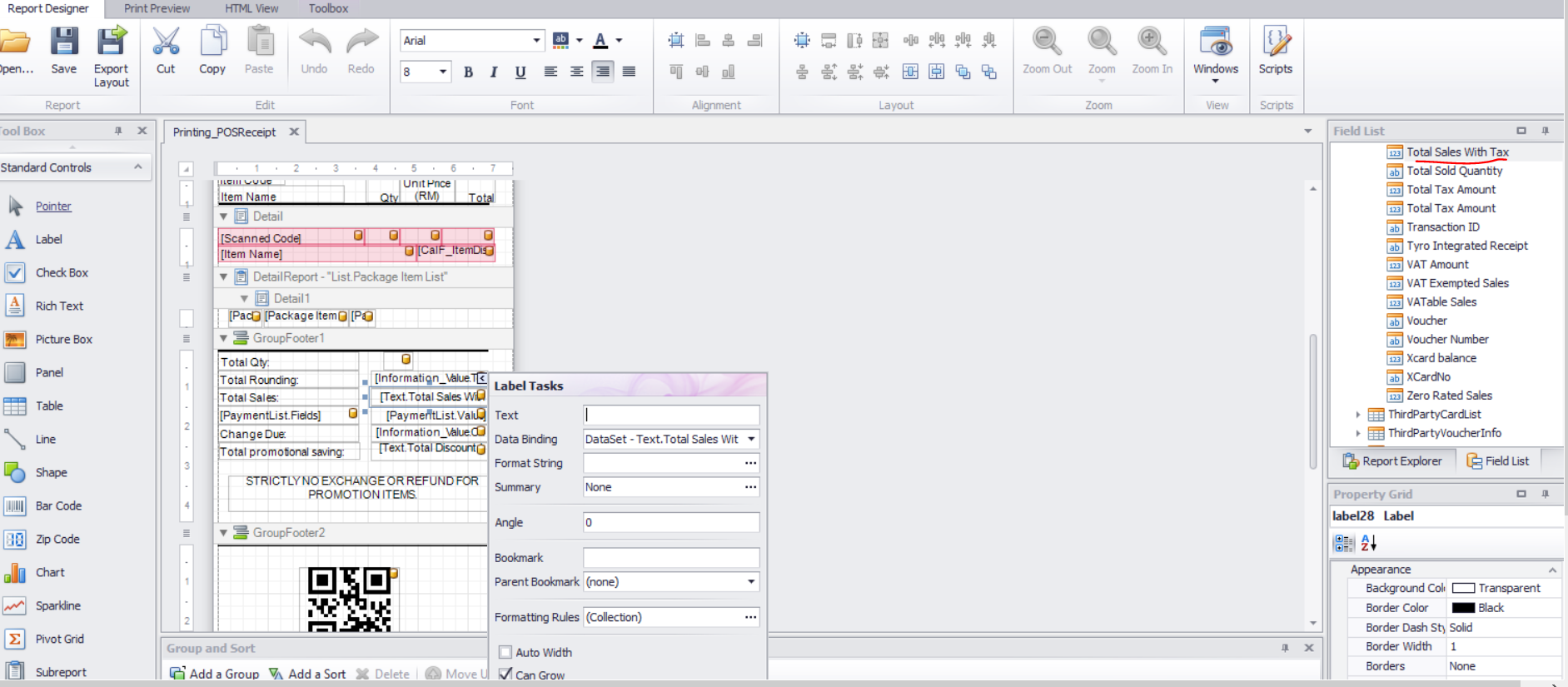Open the font name dropdown showing Arial
Viewport: 1568px width, 687px height.
[x=536, y=41]
